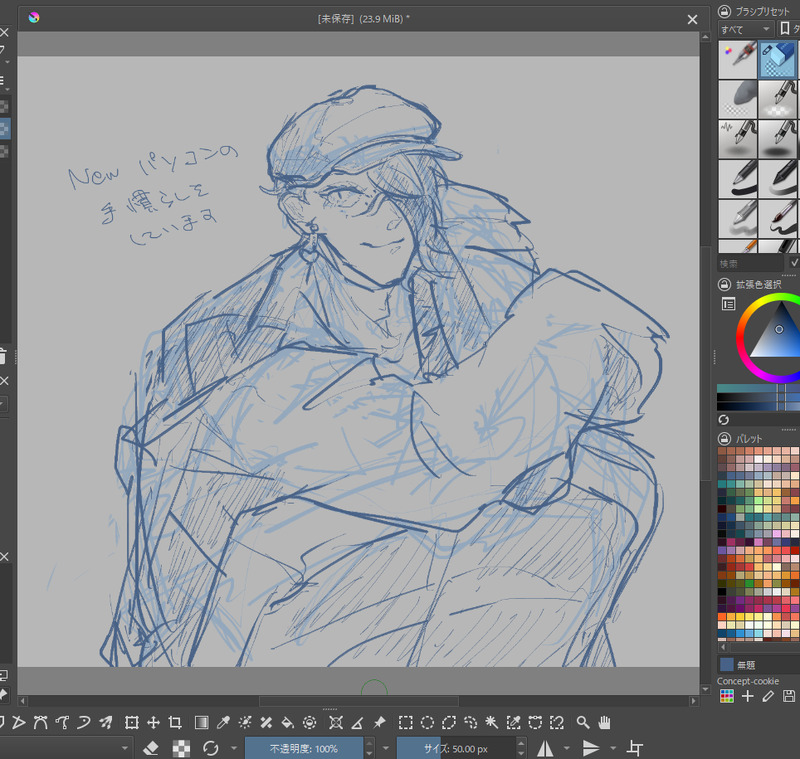The image size is (800, 759).
Task: Open the すべて brush tag dropdown
Action: [746, 29]
